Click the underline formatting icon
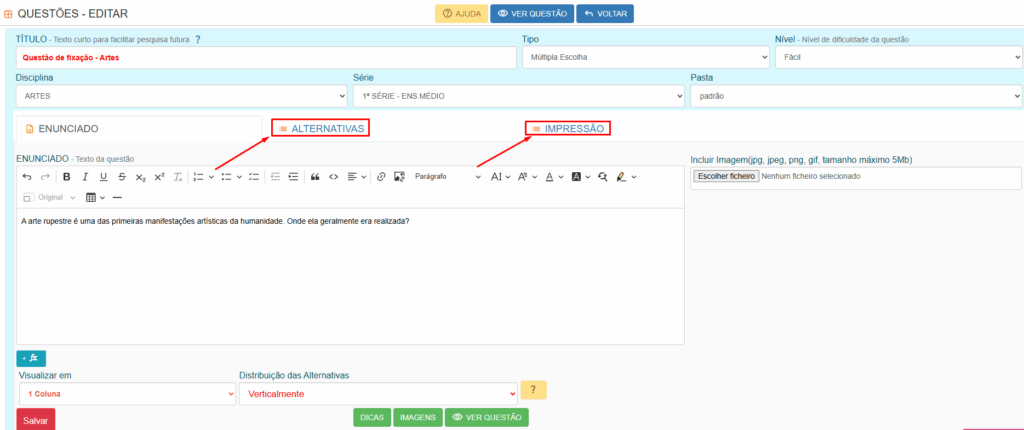This screenshot has height=430, width=1024. pos(103,177)
